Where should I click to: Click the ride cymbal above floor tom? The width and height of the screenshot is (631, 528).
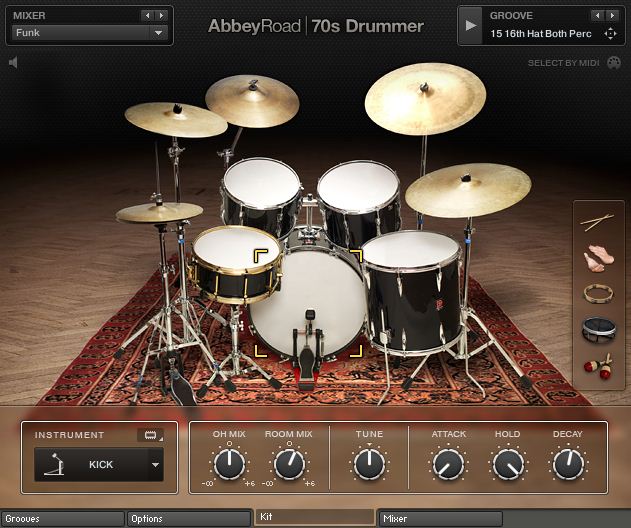coord(468,190)
